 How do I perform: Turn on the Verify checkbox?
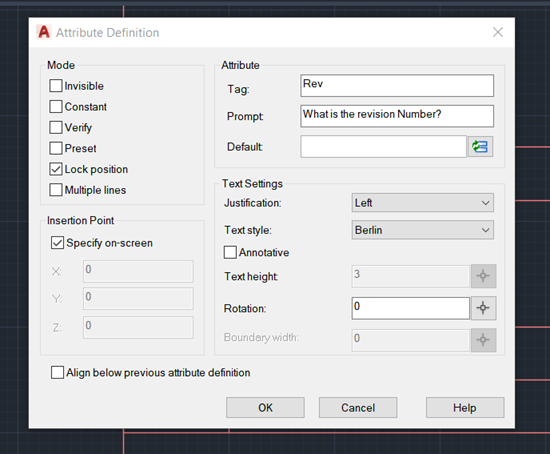[x=56, y=127]
